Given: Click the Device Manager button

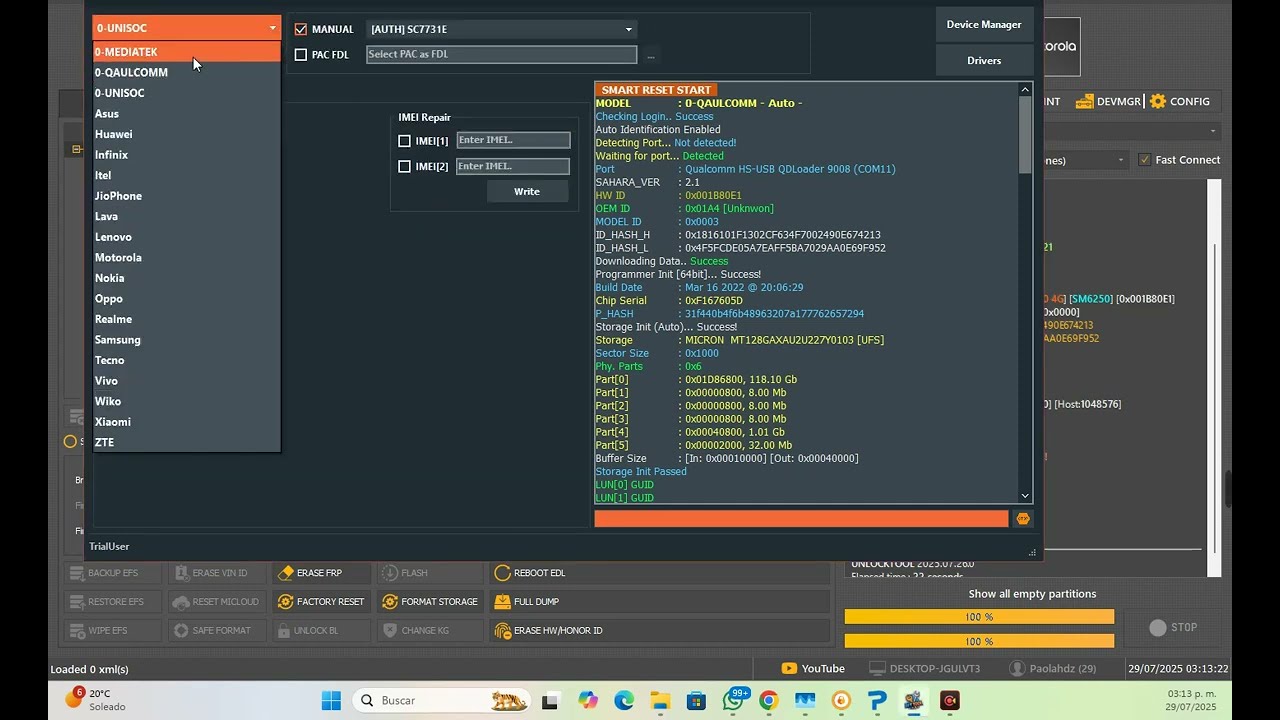Looking at the screenshot, I should click(984, 24).
